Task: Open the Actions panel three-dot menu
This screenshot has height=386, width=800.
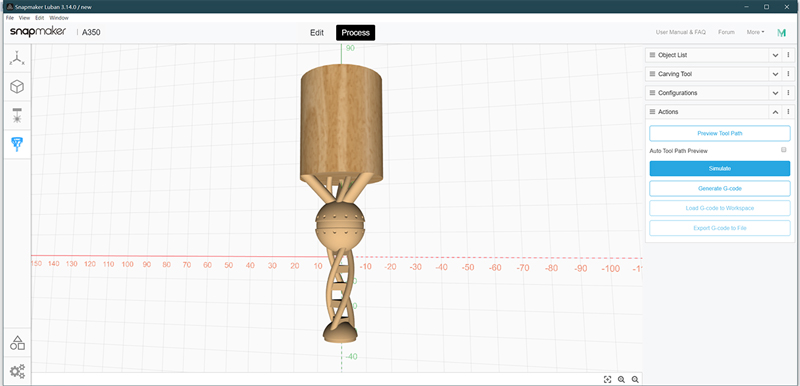Action: [x=788, y=112]
